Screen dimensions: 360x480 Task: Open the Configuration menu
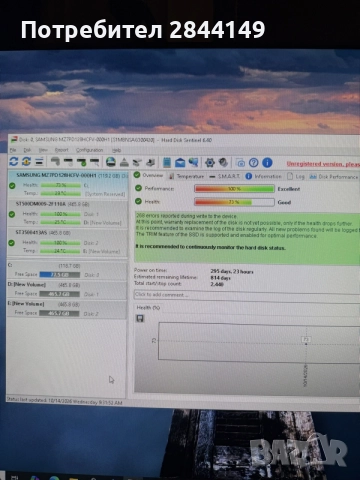coord(90,150)
